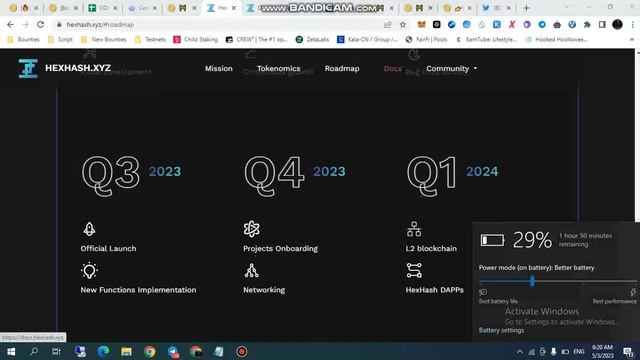
Task: Click the Projects Onboarding atom icon
Action: point(251,229)
